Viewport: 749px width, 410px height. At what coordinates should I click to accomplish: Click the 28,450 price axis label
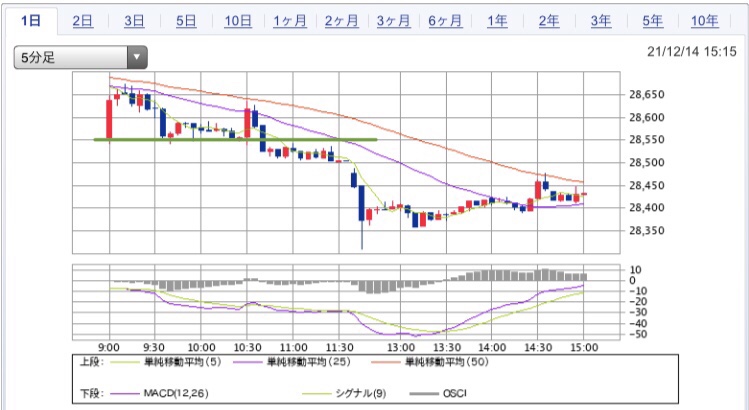(647, 185)
